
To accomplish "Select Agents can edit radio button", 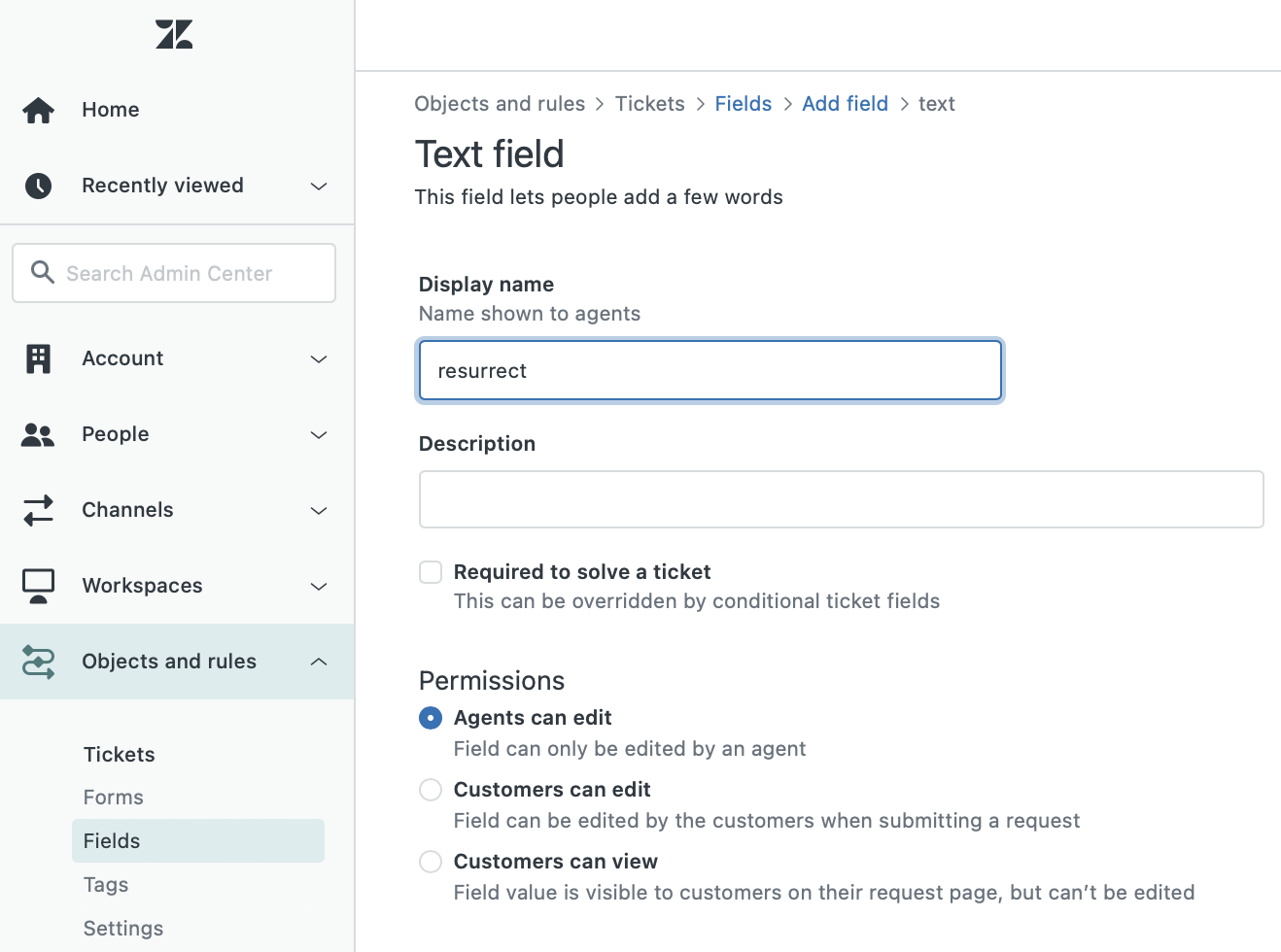I will click(x=431, y=718).
